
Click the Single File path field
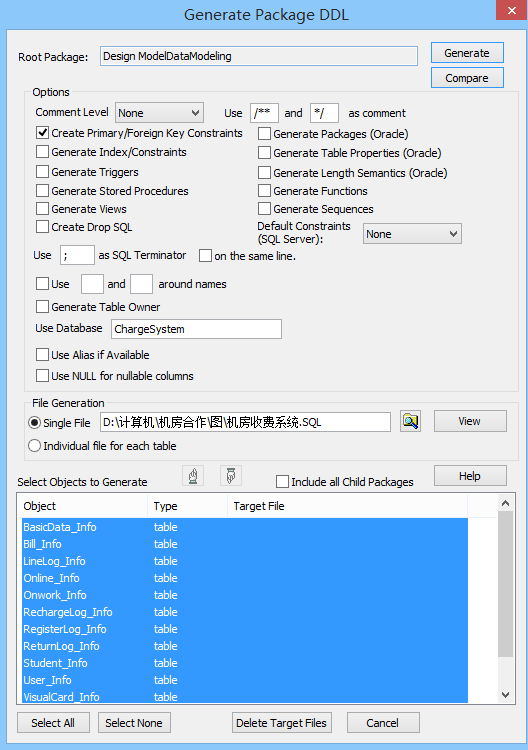click(245, 422)
